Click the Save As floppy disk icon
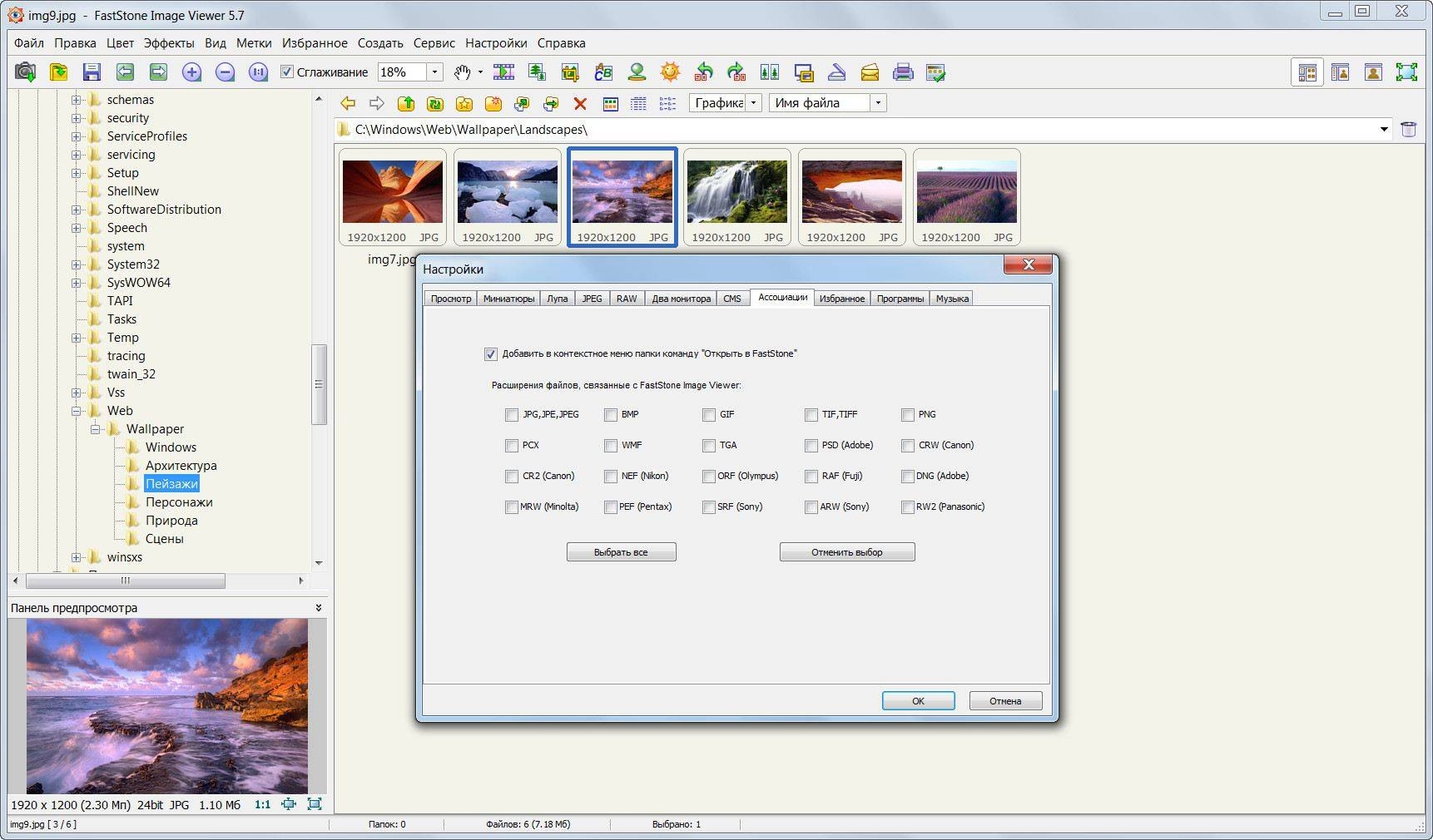Viewport: 1433px width, 840px height. pyautogui.click(x=92, y=72)
